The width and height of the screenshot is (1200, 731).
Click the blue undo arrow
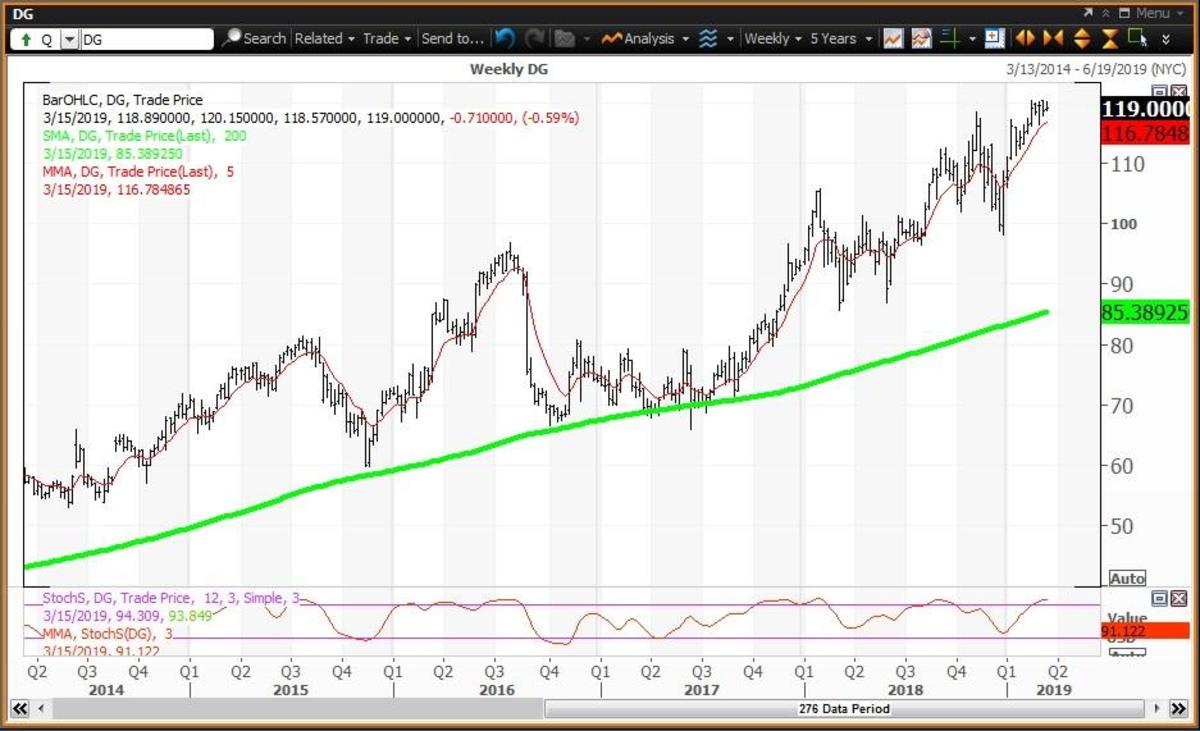point(505,39)
